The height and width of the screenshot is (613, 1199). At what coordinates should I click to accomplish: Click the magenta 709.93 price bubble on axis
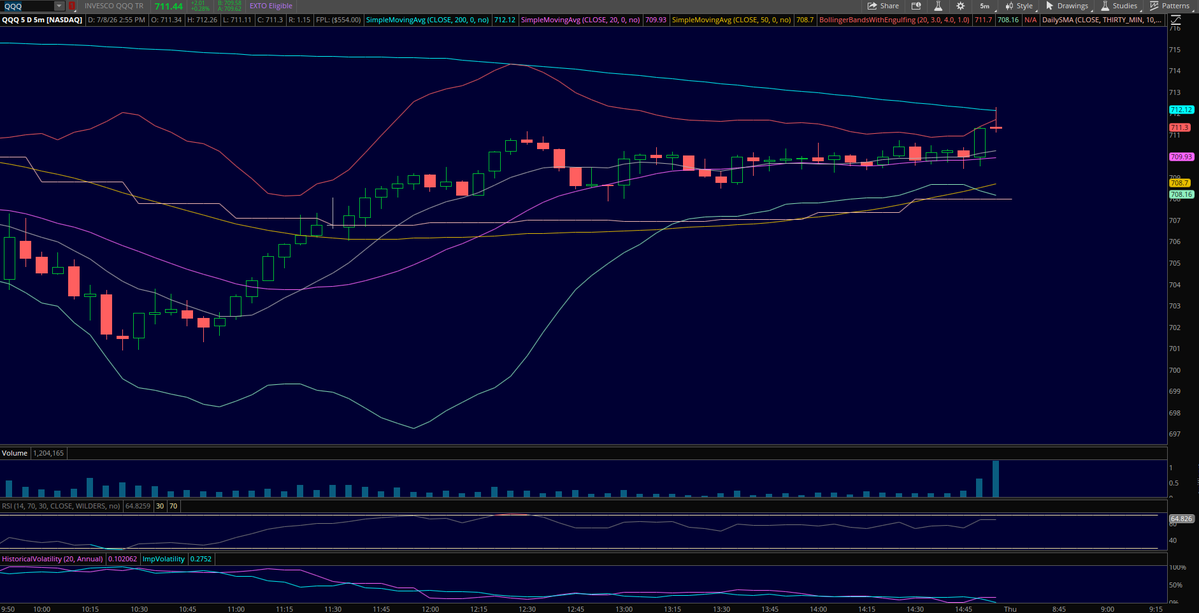click(x=1181, y=157)
